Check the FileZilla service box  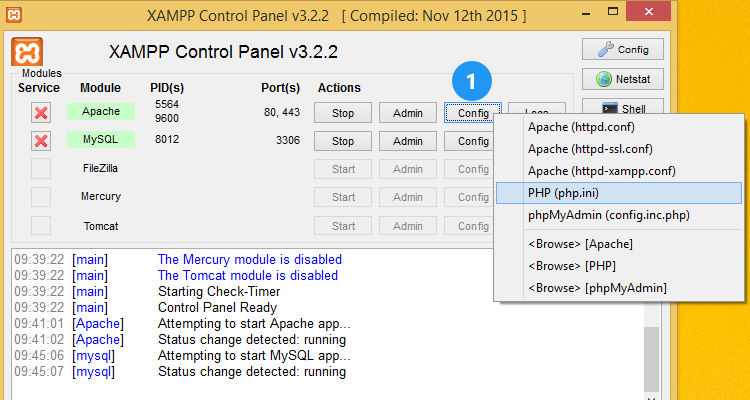pos(41,169)
